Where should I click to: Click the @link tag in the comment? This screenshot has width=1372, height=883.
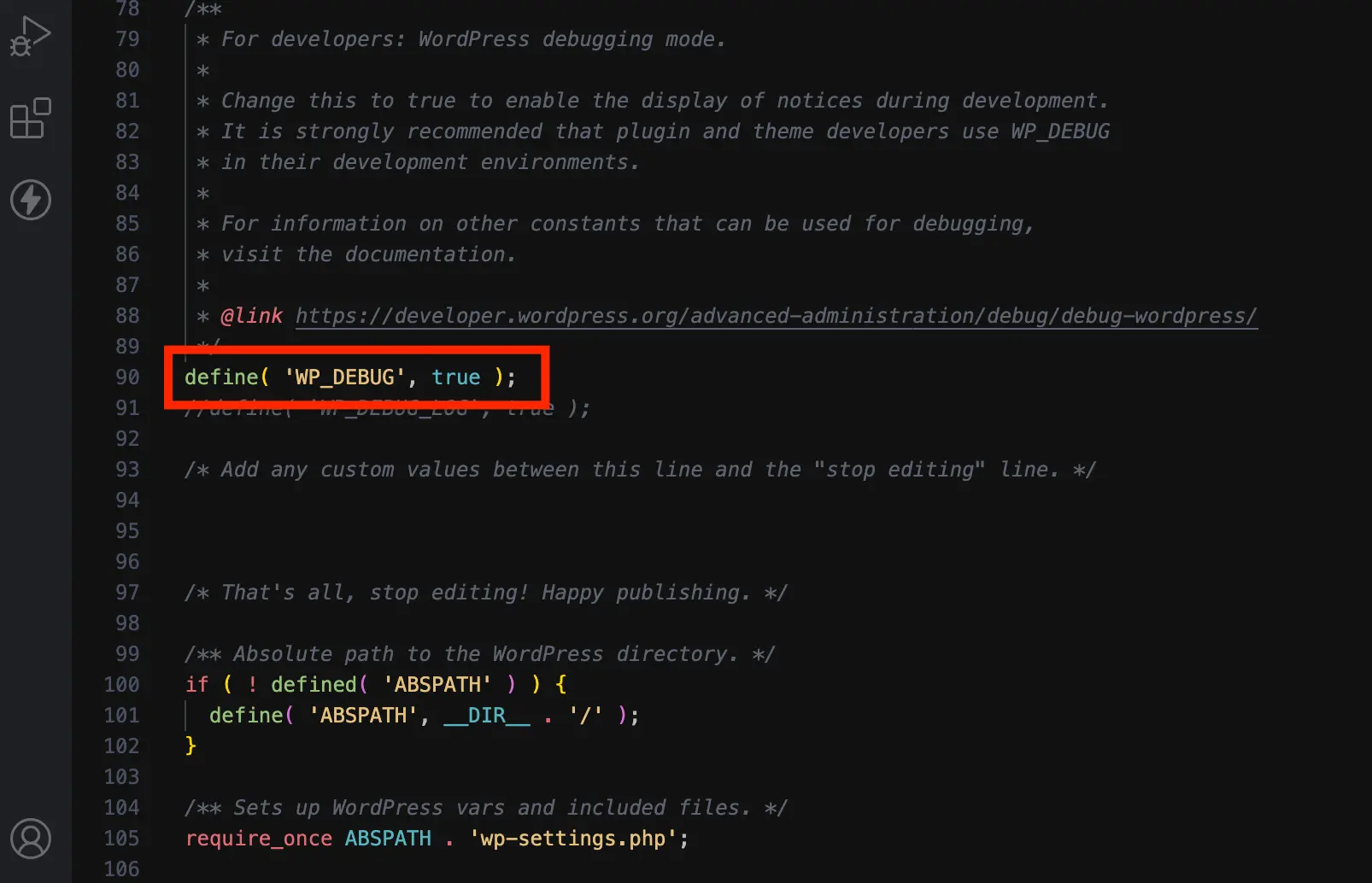251,316
